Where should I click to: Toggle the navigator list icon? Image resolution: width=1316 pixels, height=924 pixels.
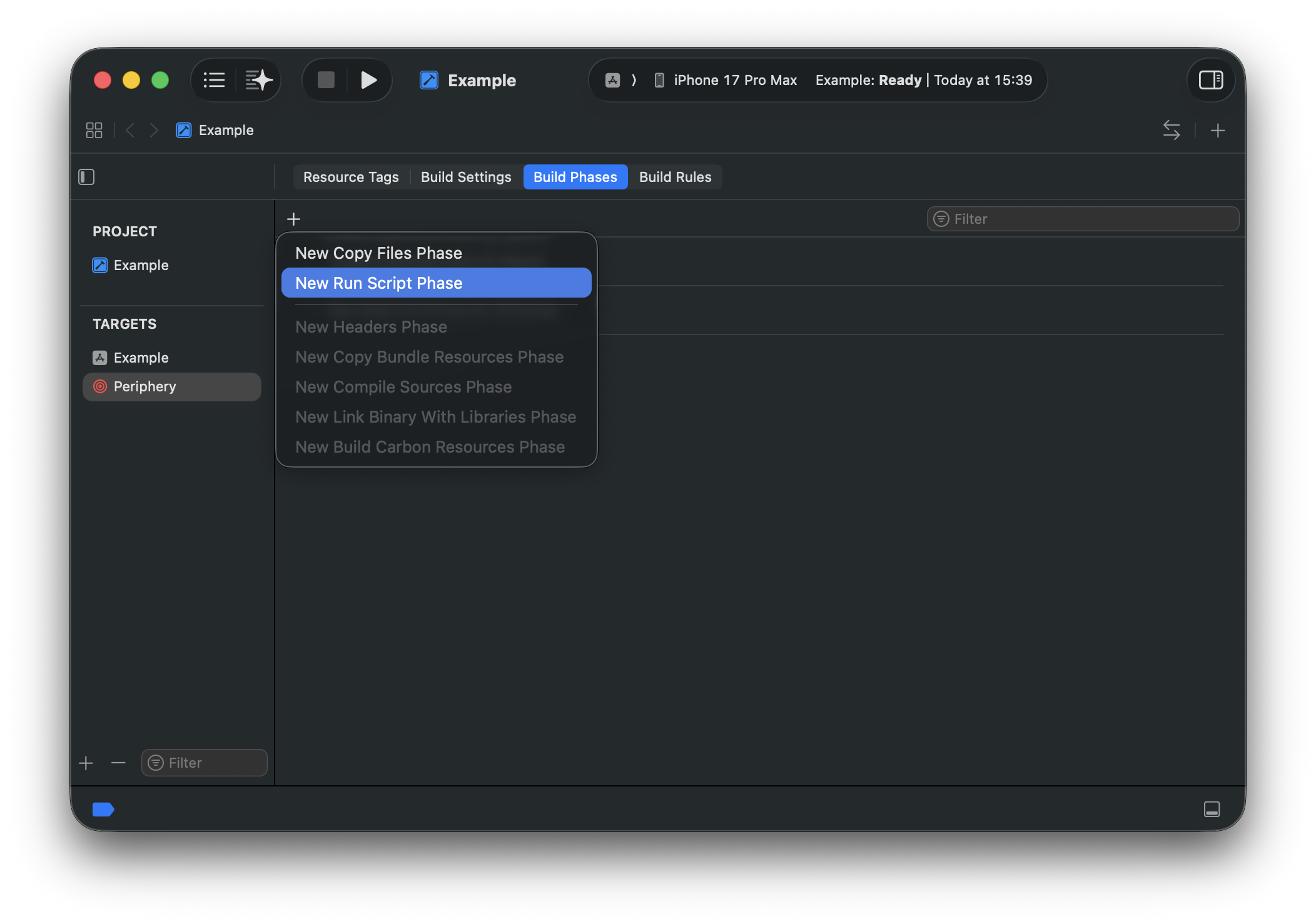(x=214, y=80)
